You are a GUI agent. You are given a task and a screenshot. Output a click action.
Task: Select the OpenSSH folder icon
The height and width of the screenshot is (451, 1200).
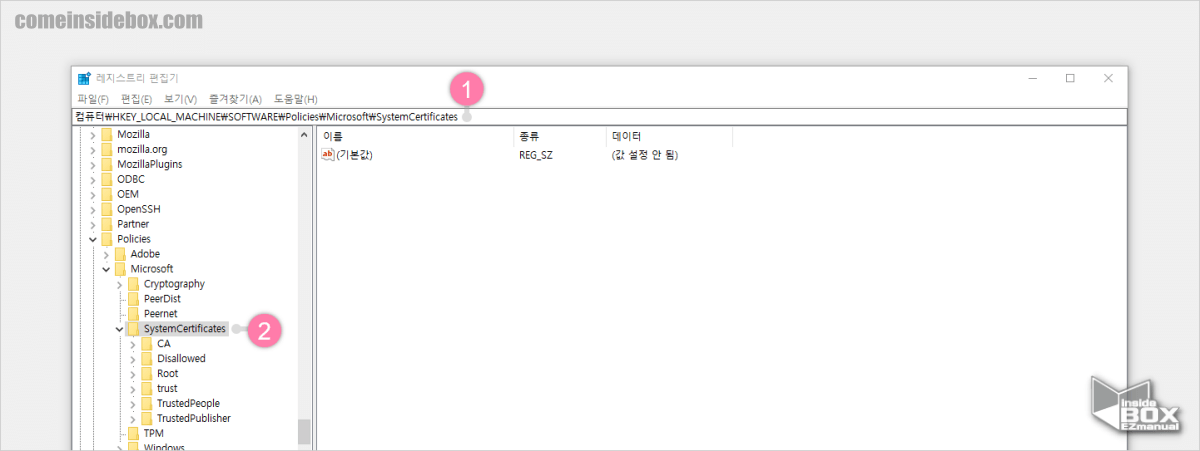pos(107,209)
